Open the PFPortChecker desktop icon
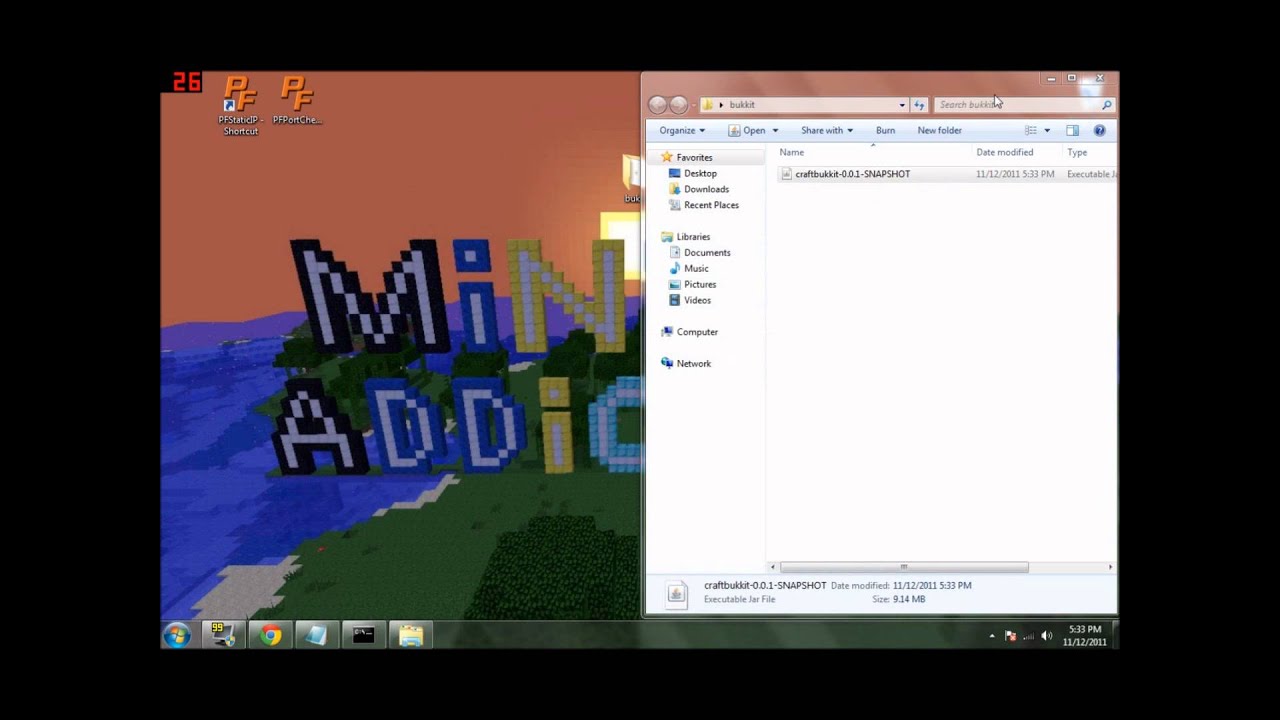 tap(297, 101)
